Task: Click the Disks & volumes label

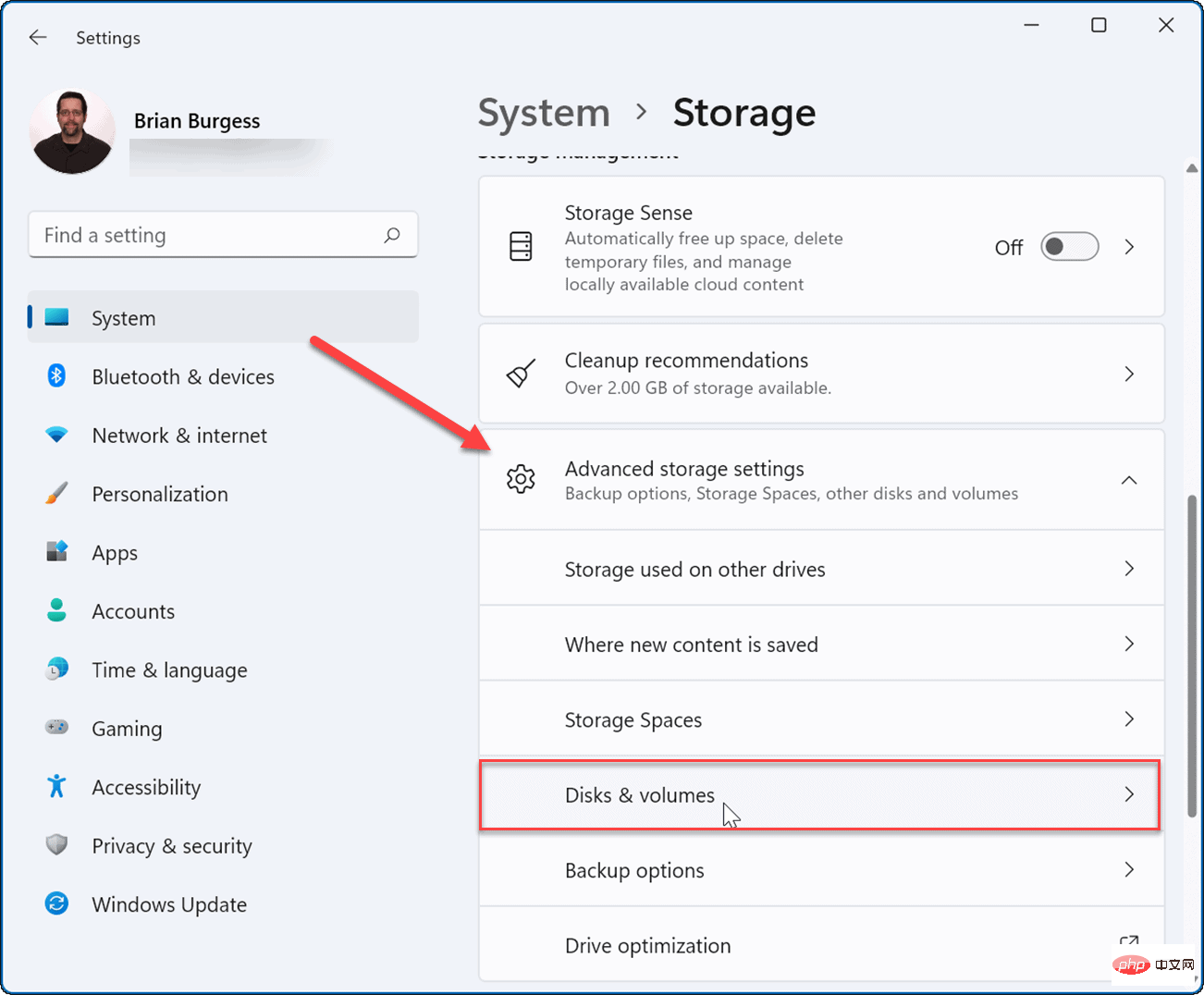Action: pyautogui.click(x=640, y=795)
